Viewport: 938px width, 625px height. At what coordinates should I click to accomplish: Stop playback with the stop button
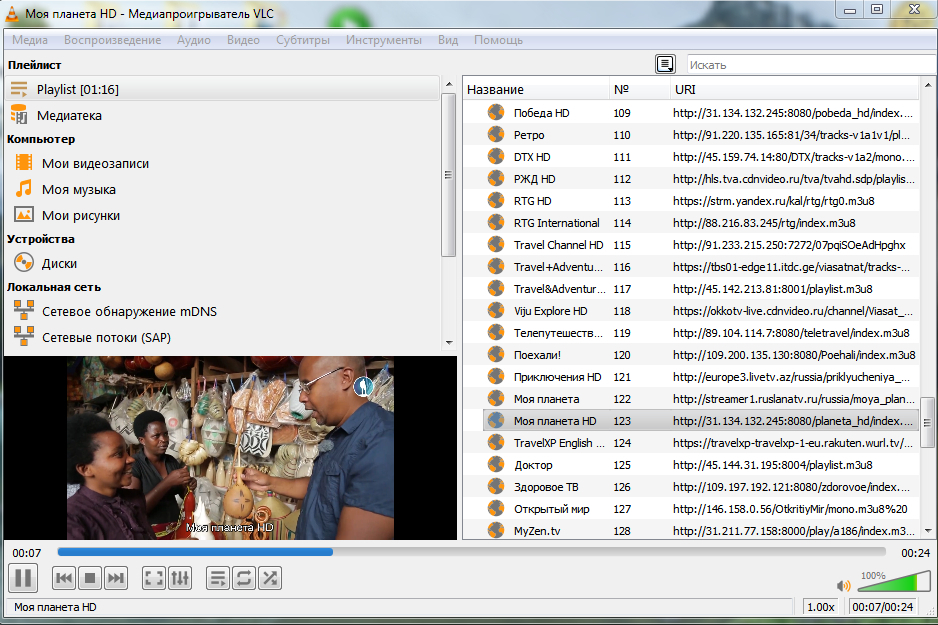90,577
